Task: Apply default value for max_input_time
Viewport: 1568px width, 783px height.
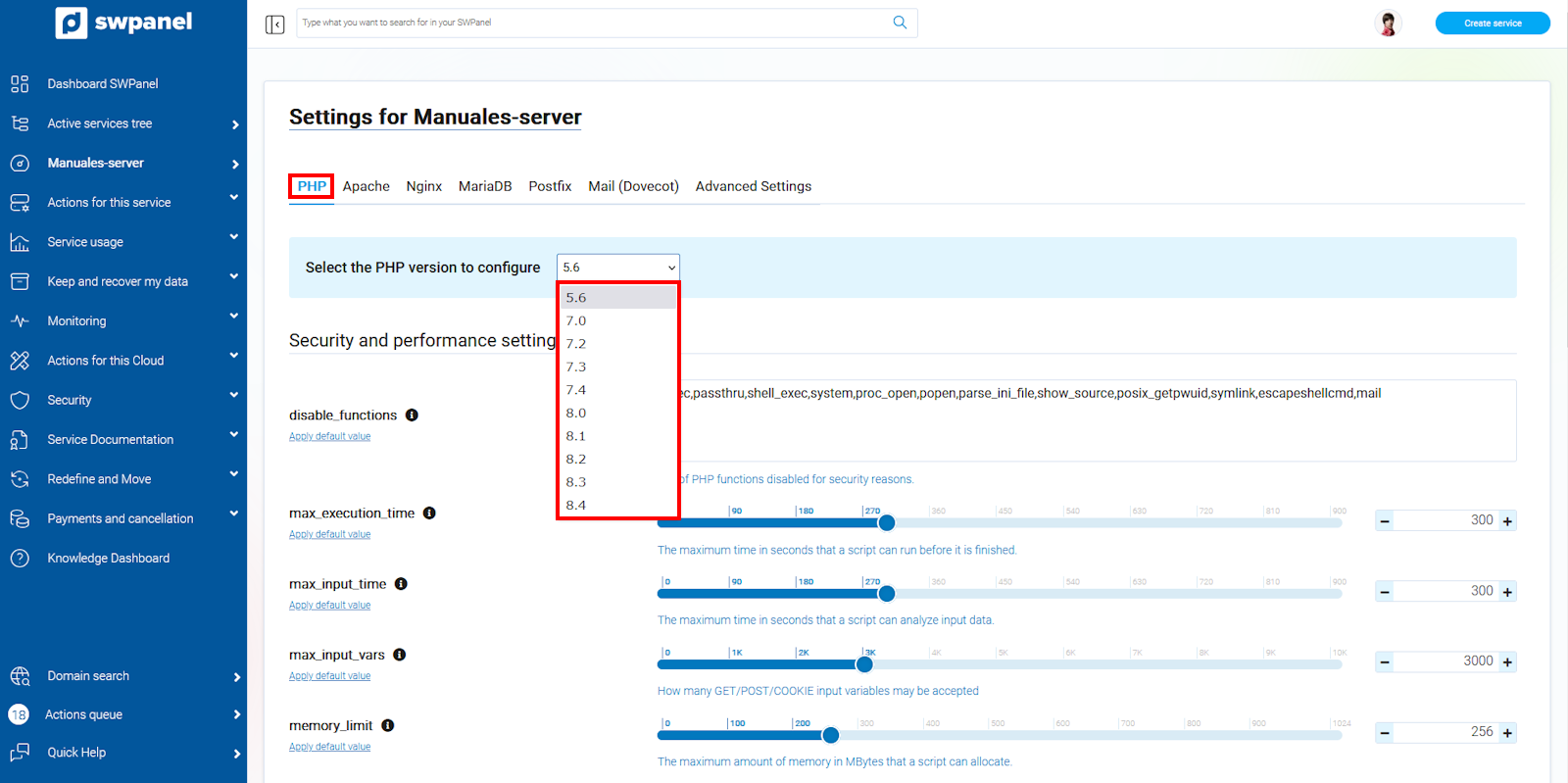Action: click(x=329, y=606)
